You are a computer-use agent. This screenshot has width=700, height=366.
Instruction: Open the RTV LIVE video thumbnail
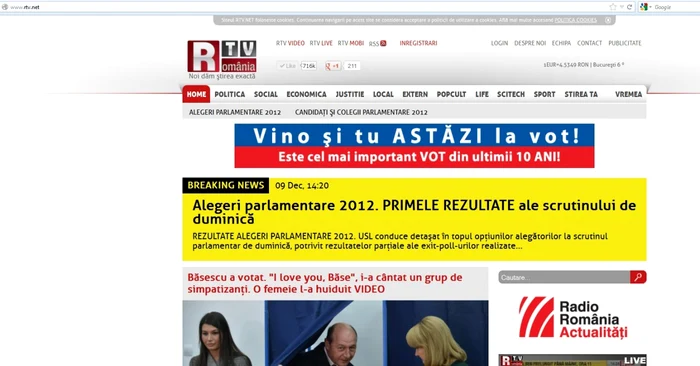tap(572, 360)
